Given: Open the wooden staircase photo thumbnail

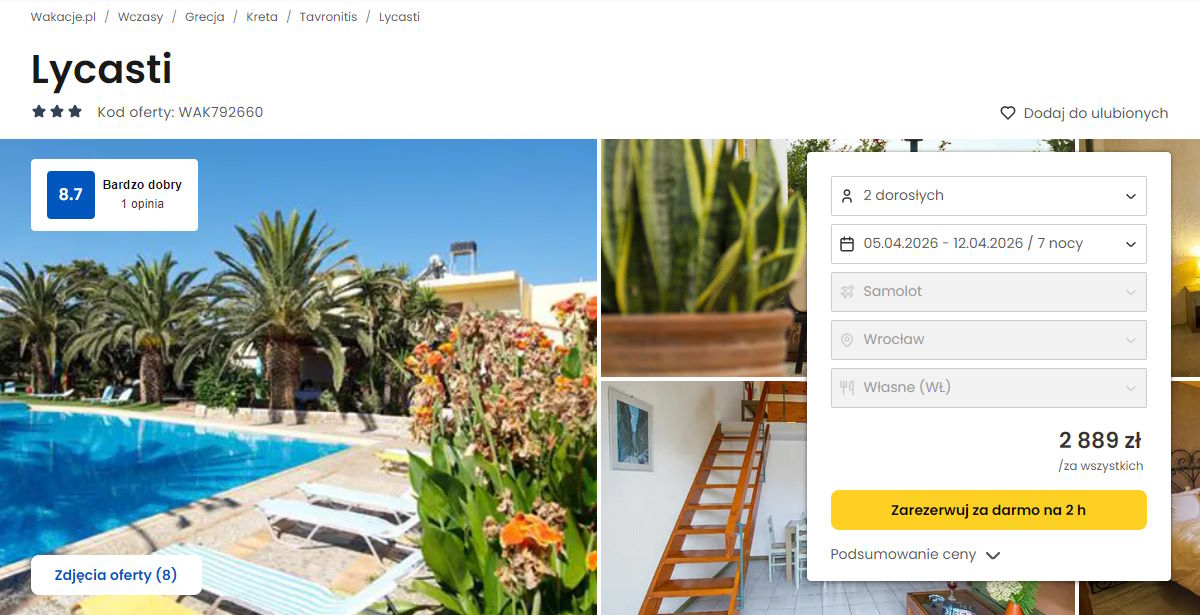Looking at the screenshot, I should 702,498.
